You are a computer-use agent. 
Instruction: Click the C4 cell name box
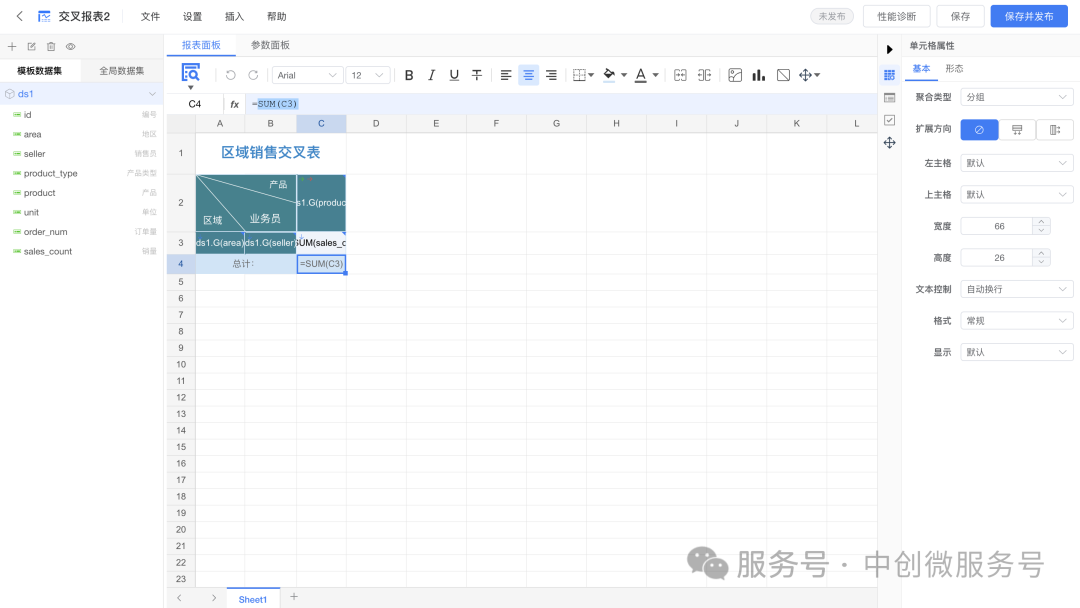(x=195, y=104)
